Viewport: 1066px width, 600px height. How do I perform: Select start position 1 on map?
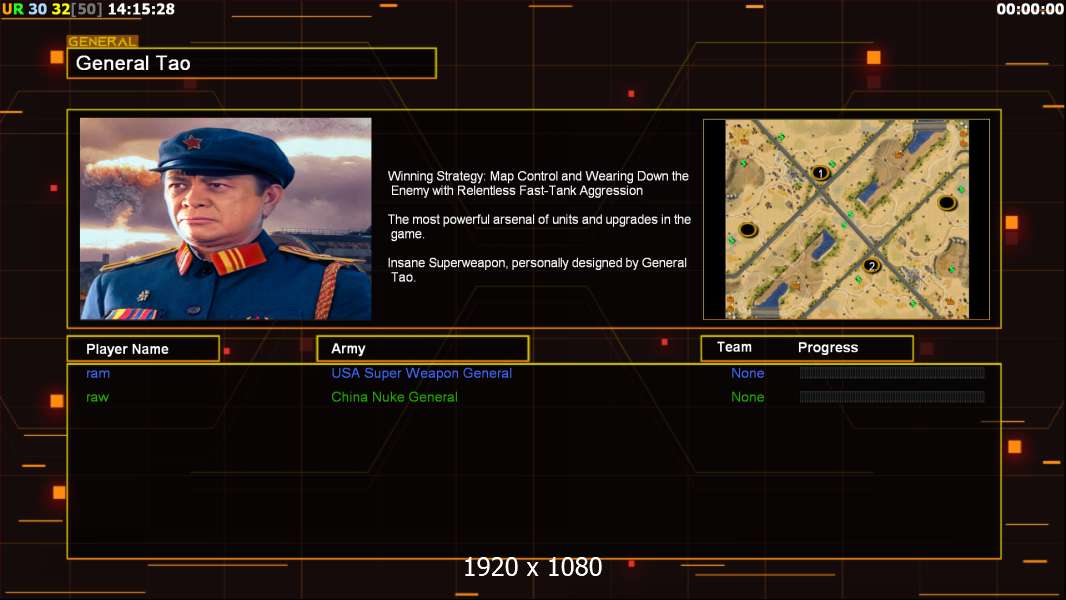click(821, 173)
